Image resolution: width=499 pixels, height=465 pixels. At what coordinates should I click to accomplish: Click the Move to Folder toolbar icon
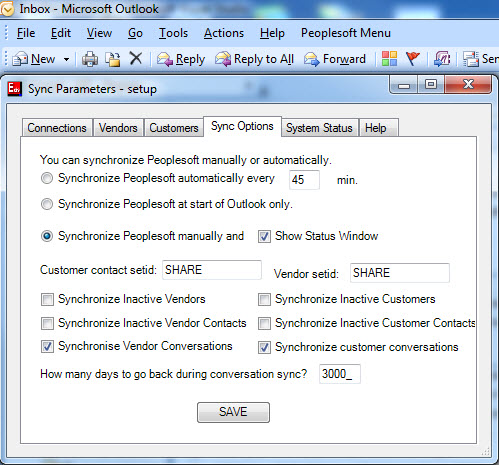click(x=113, y=59)
